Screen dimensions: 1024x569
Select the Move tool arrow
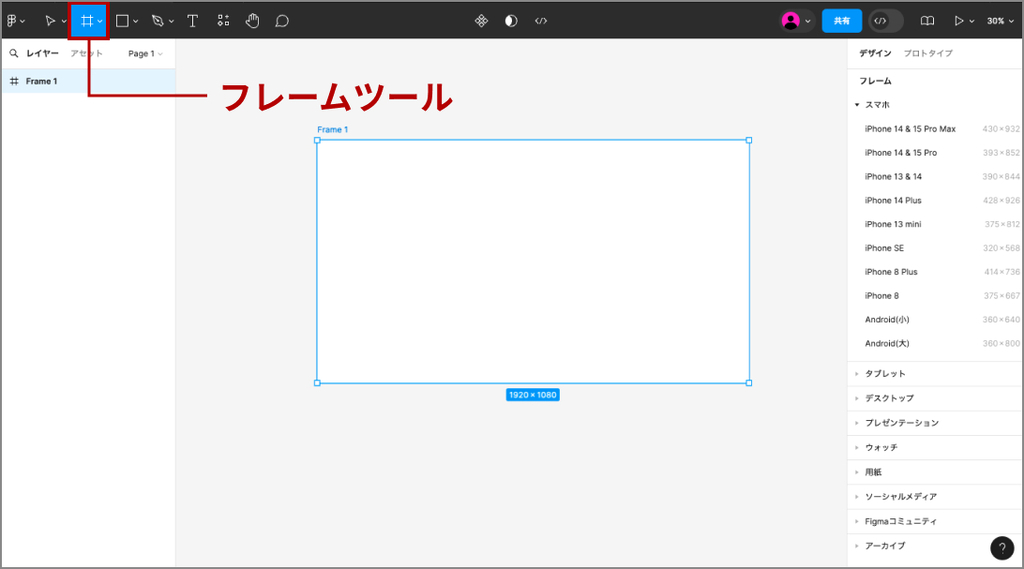point(50,20)
